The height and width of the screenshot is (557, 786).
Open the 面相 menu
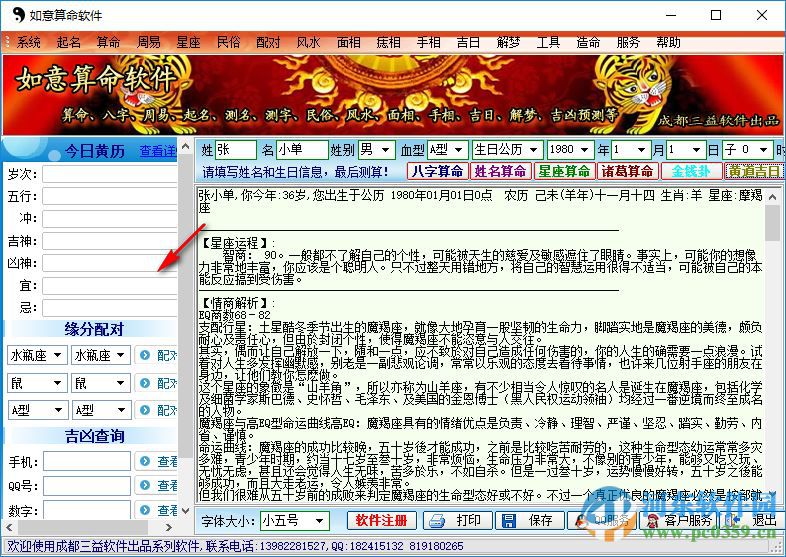(x=348, y=43)
